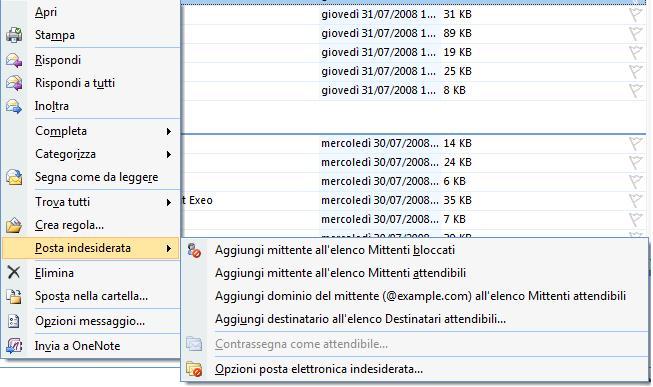This screenshot has width=653, height=387.
Task: Click the move-to-folder icon beside Sposta nella cartella
Action: (x=14, y=296)
